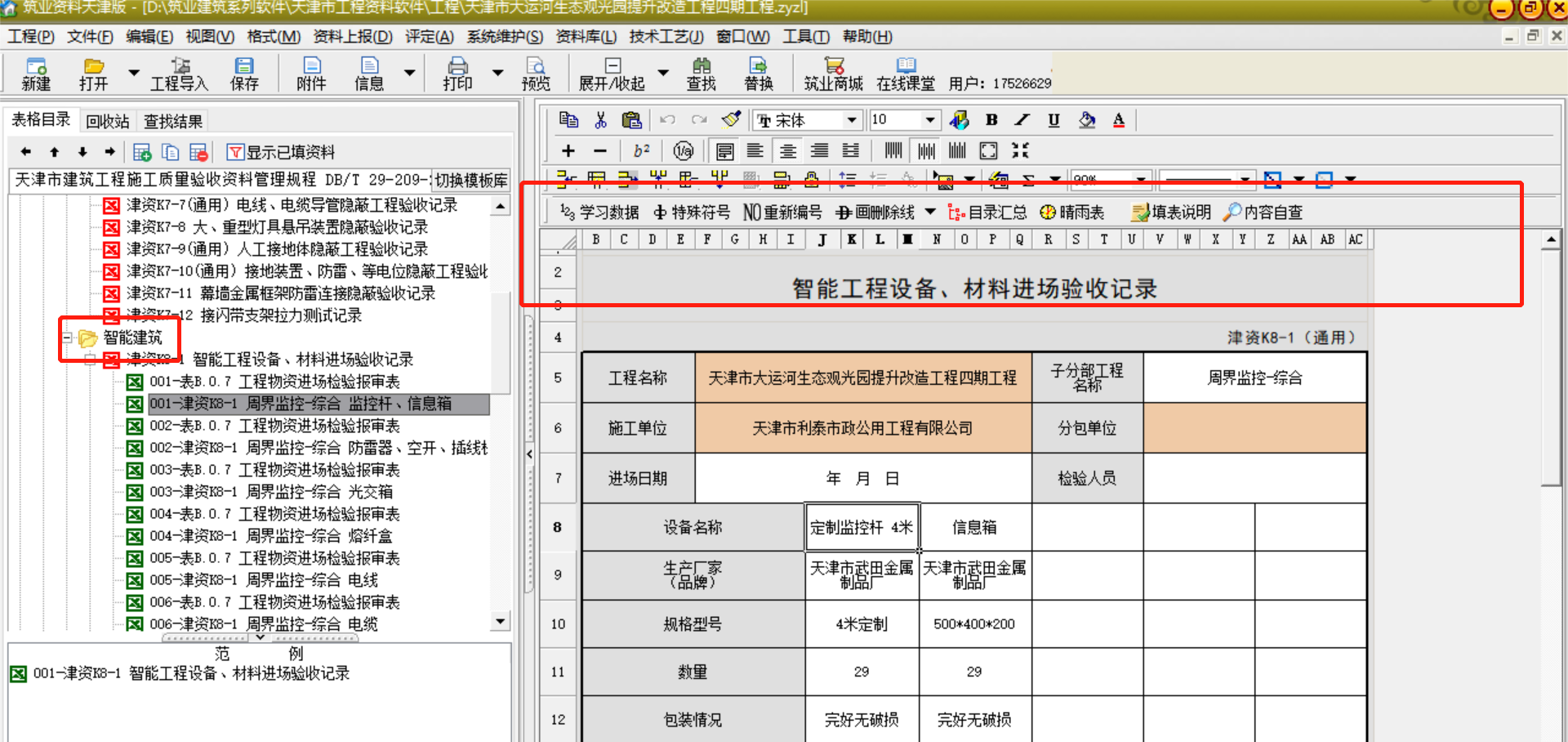1568x742 pixels.
Task: Toggle right text alignment
Action: point(819,150)
